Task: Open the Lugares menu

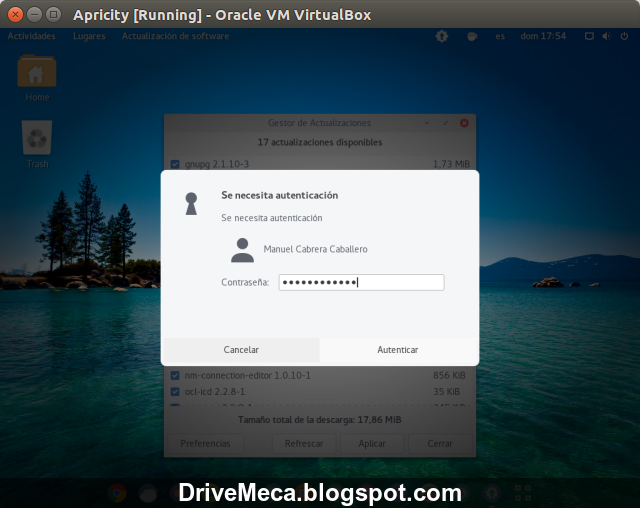Action: tap(89, 36)
